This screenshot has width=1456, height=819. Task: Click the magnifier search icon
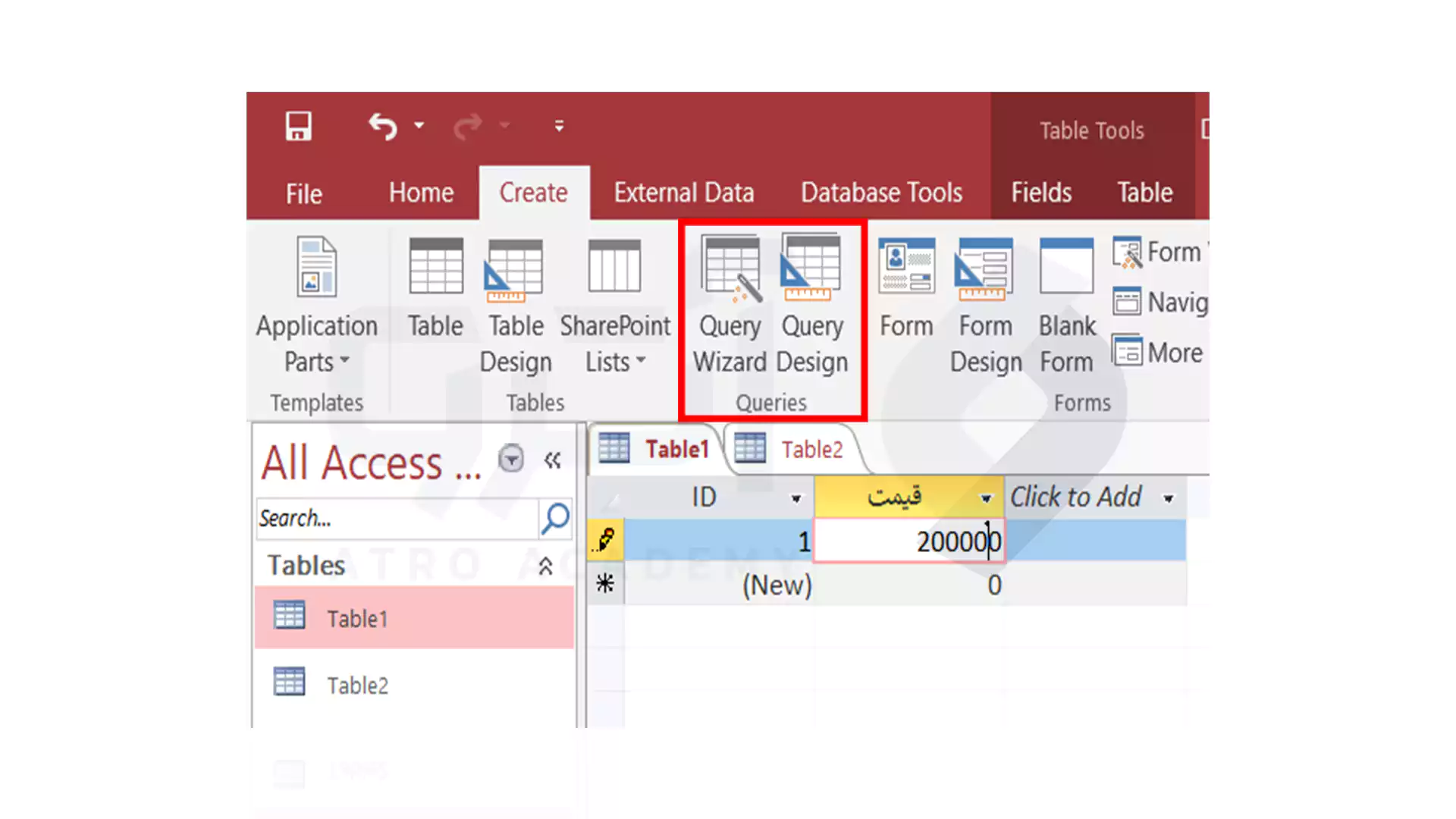(x=555, y=519)
